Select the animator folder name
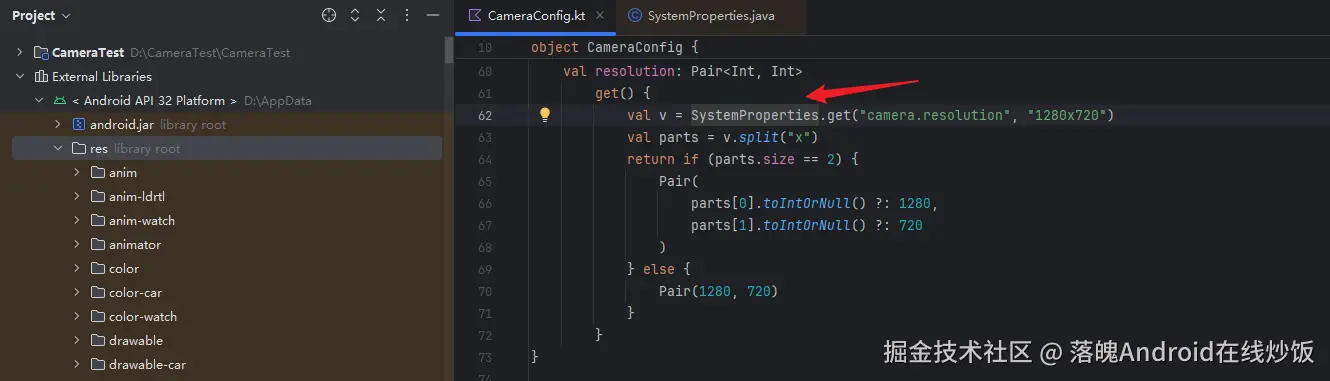 coord(135,244)
